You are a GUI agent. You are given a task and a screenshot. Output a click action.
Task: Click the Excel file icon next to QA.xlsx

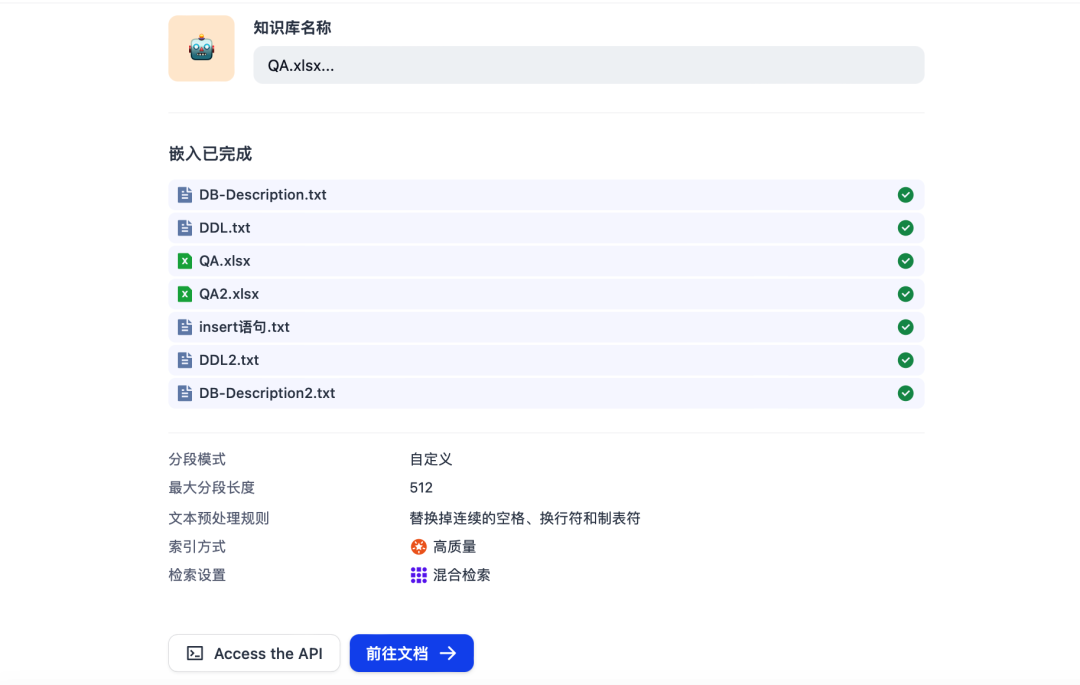[x=185, y=260]
